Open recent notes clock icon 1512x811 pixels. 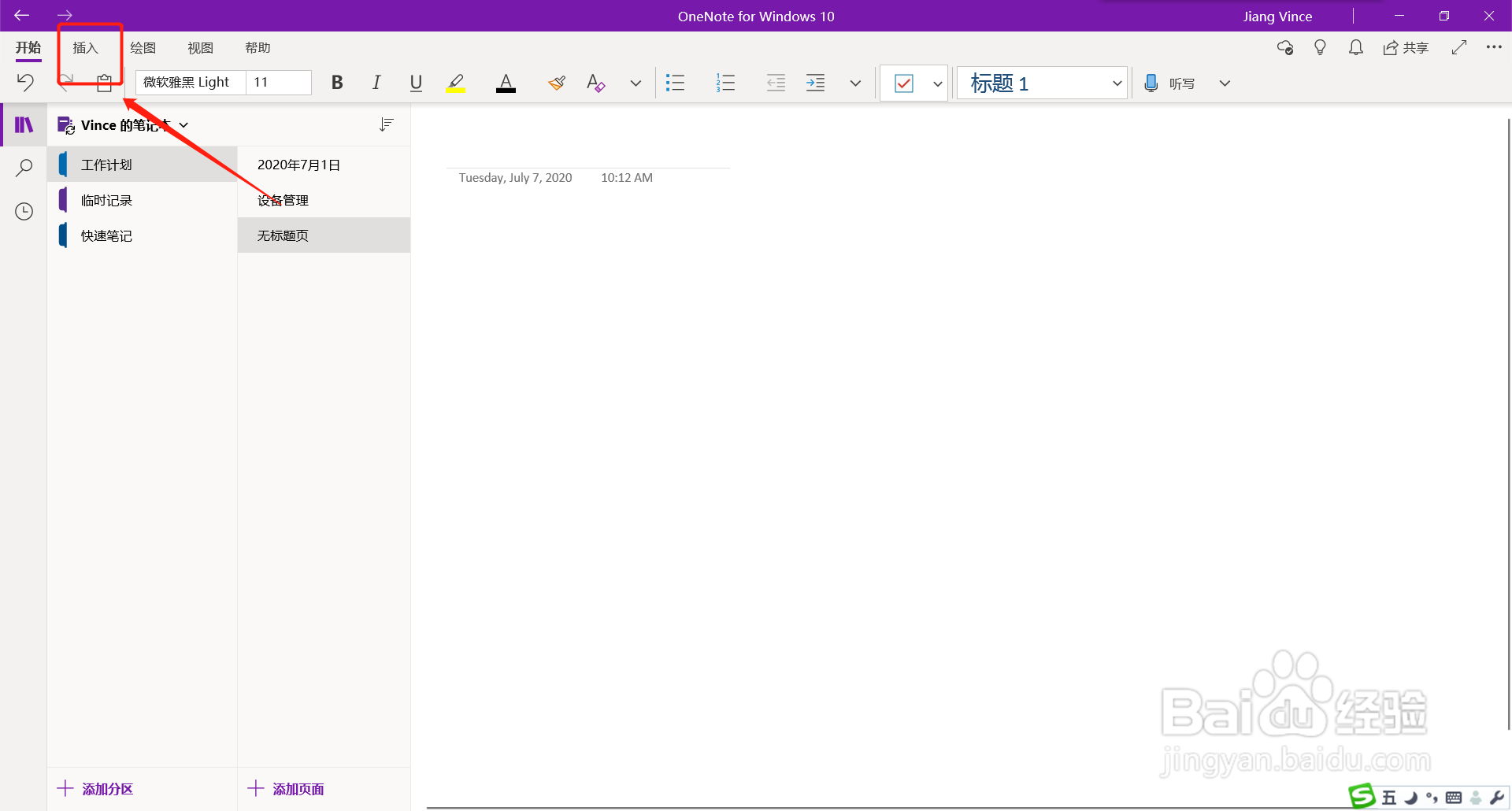point(24,211)
